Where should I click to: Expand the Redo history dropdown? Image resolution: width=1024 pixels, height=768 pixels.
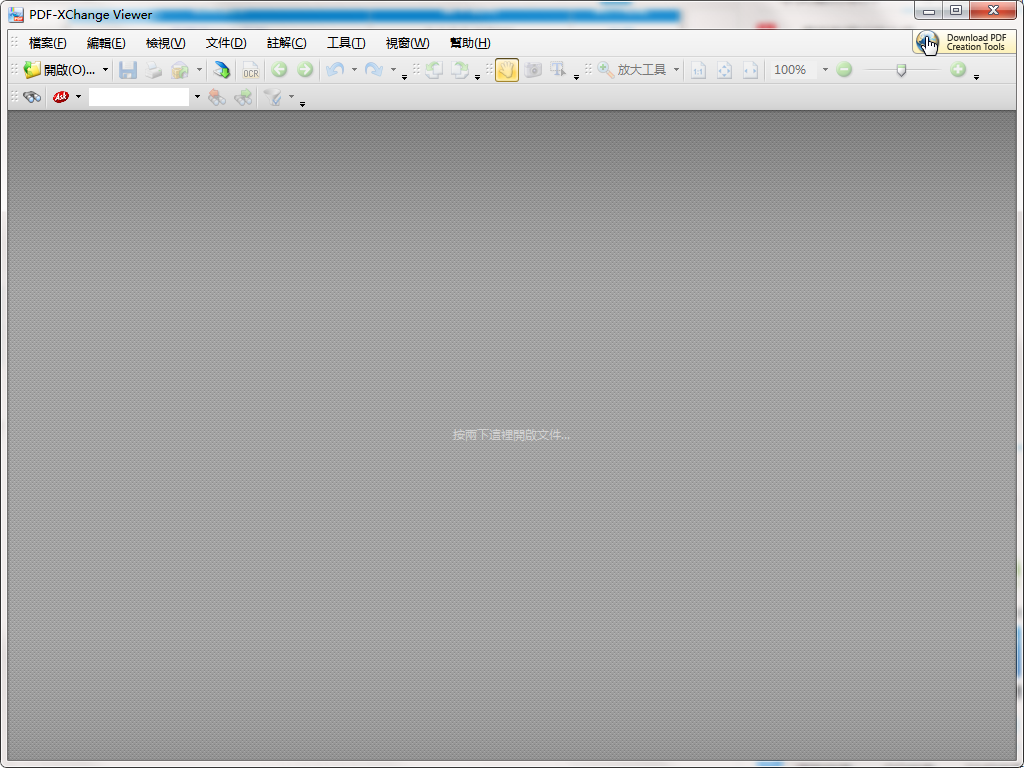(393, 70)
